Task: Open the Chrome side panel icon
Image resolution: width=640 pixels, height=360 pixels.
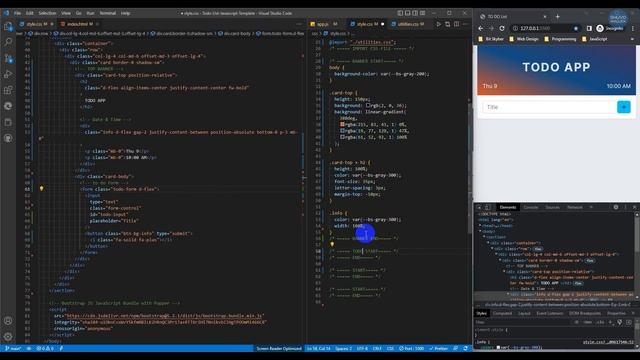Action: [x=589, y=28]
